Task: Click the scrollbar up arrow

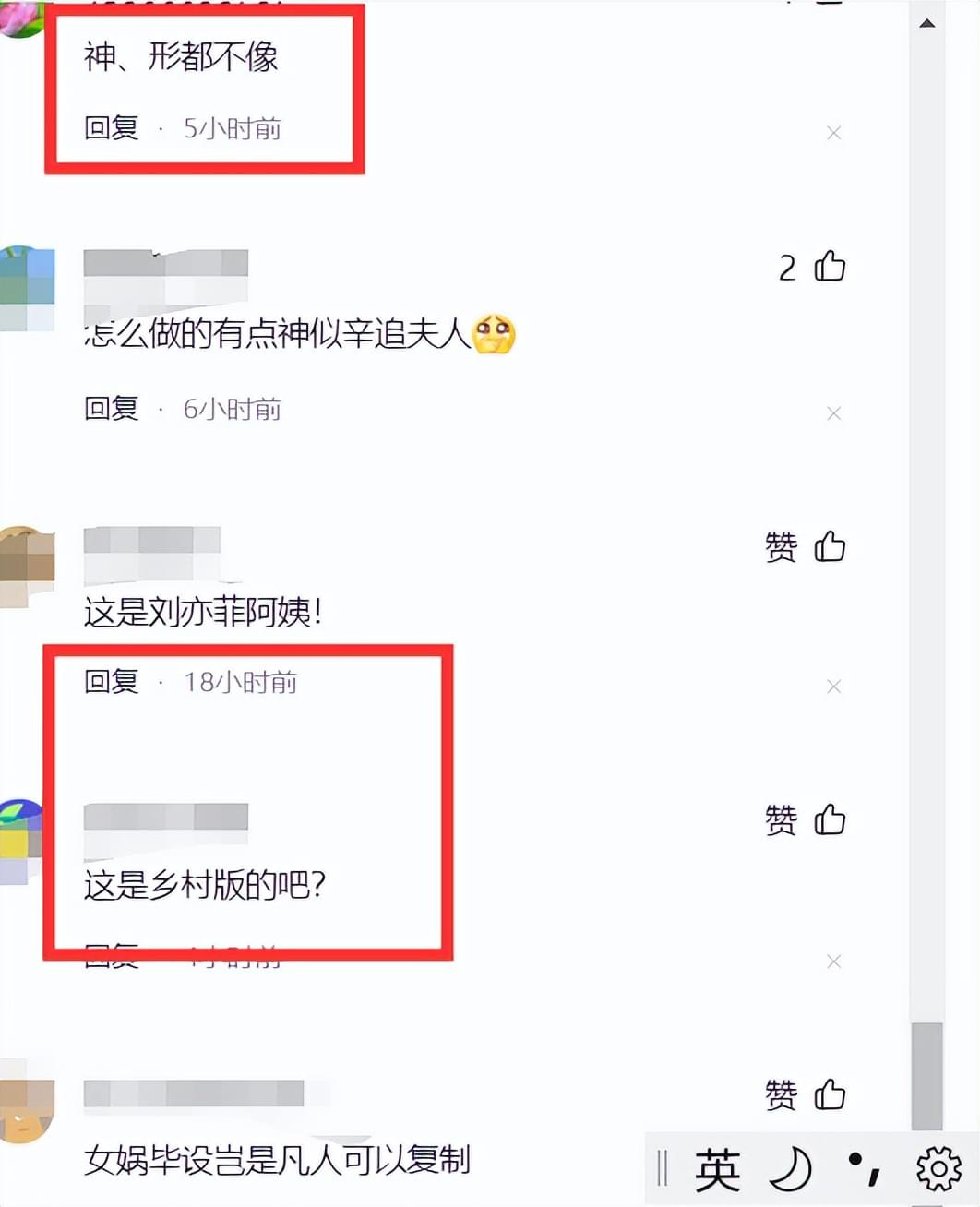Action: tap(927, 23)
